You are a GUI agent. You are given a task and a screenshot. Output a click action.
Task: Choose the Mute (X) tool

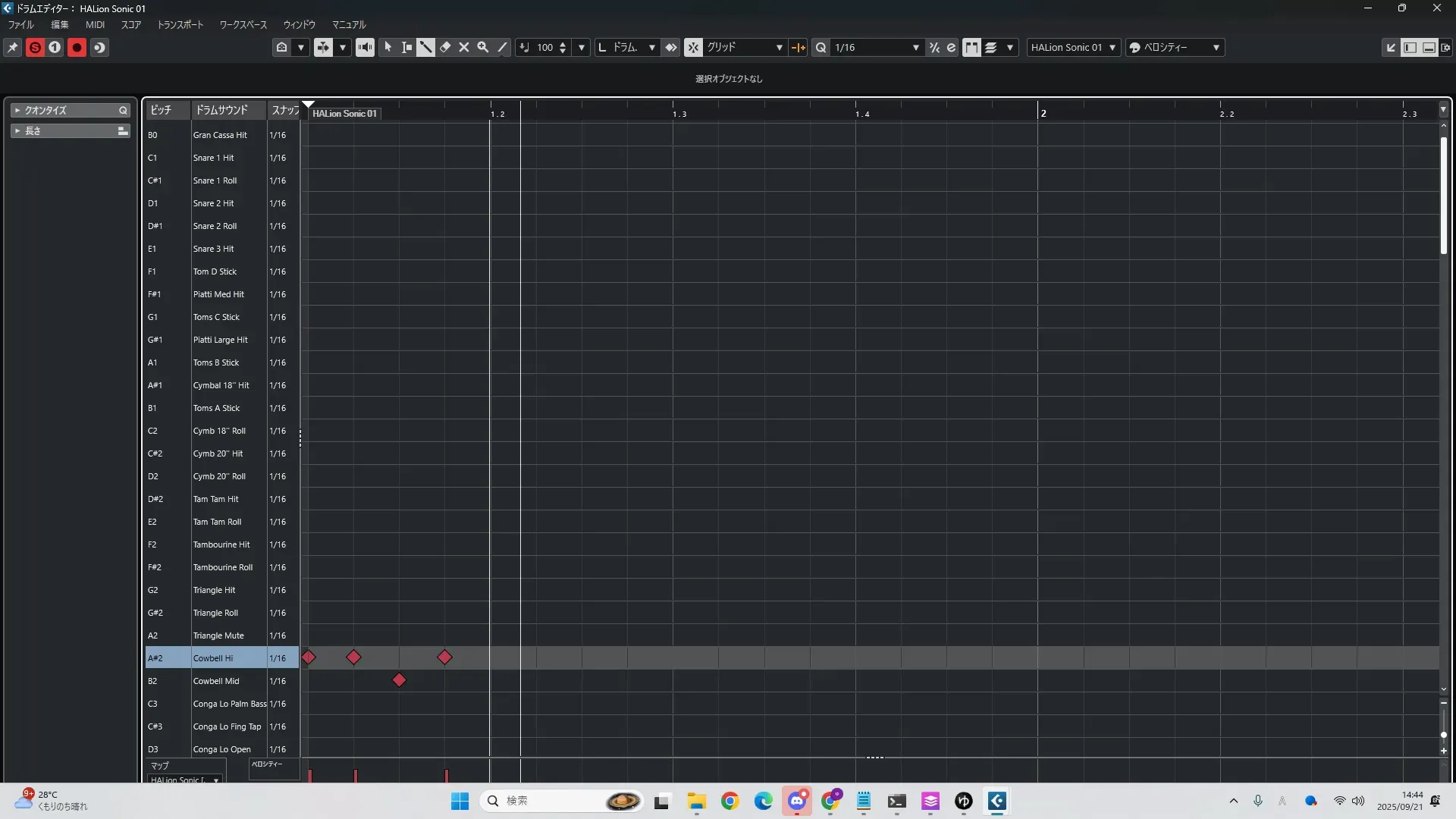click(x=464, y=47)
